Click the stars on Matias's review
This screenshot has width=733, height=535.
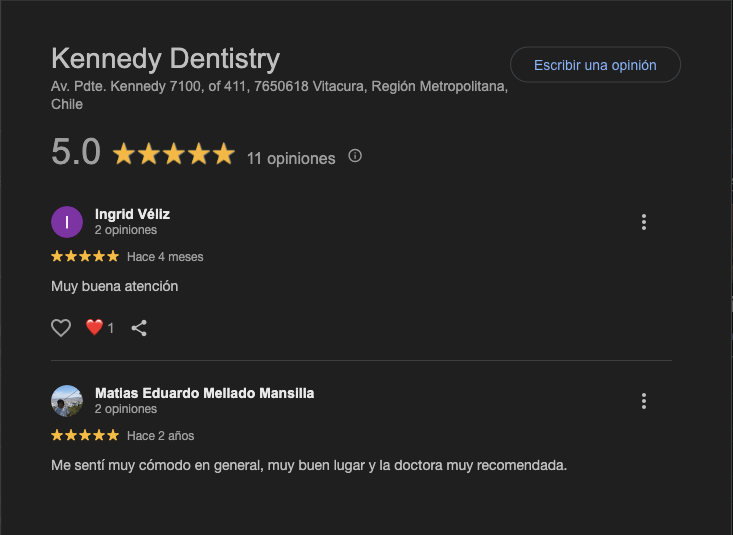pyautogui.click(x=85, y=436)
